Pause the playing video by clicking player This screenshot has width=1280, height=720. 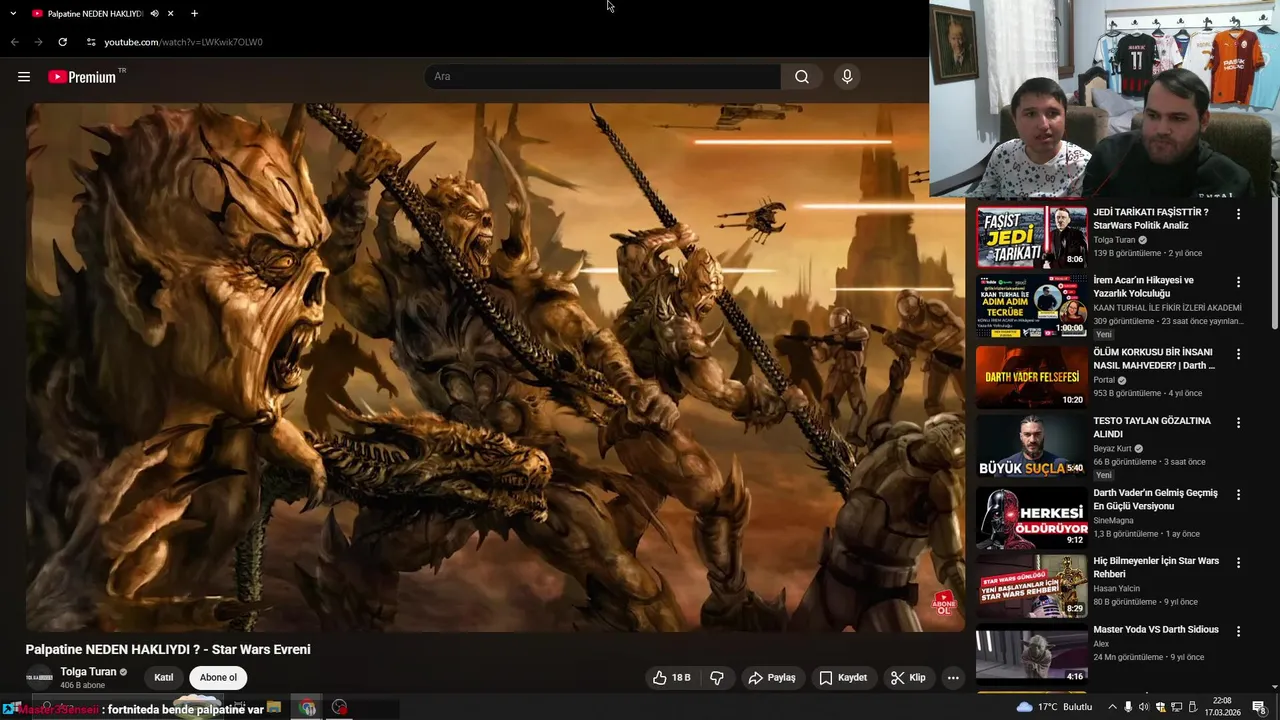[x=495, y=367]
